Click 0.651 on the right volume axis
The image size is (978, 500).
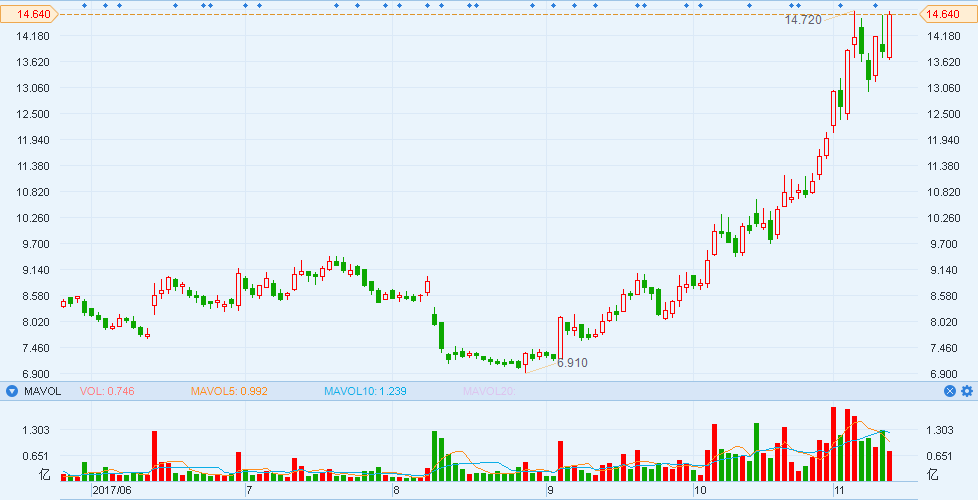tap(940, 456)
